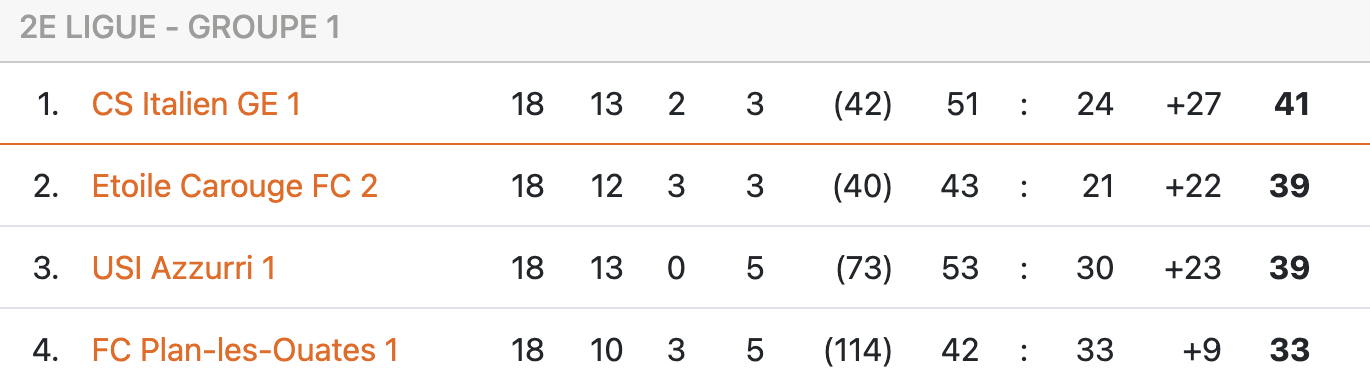The height and width of the screenshot is (388, 1370).
Task: Click rank number 2 in the standings
Action: click(x=46, y=186)
